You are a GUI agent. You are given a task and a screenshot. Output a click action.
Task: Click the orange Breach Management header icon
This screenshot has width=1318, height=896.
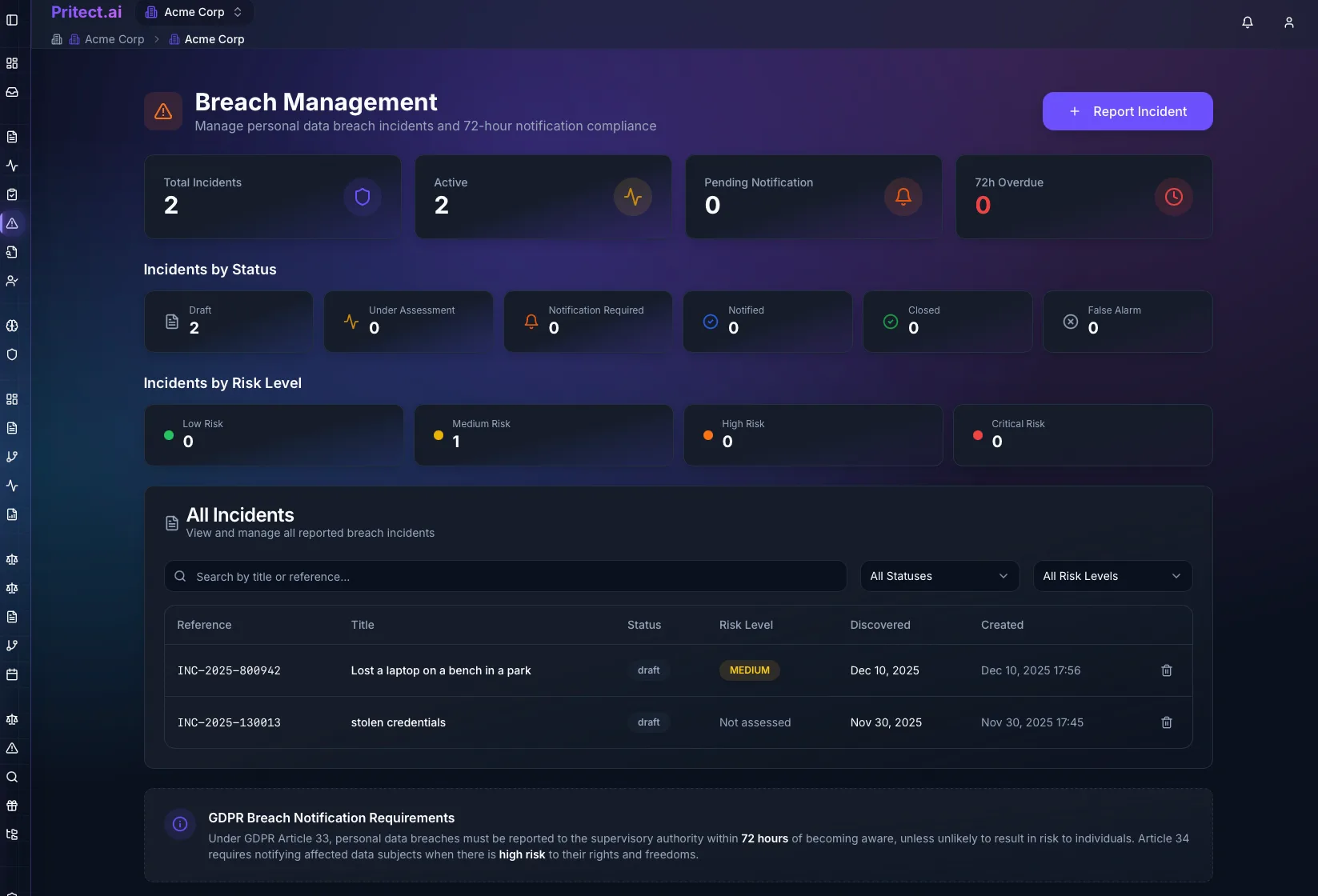pyautogui.click(x=163, y=111)
